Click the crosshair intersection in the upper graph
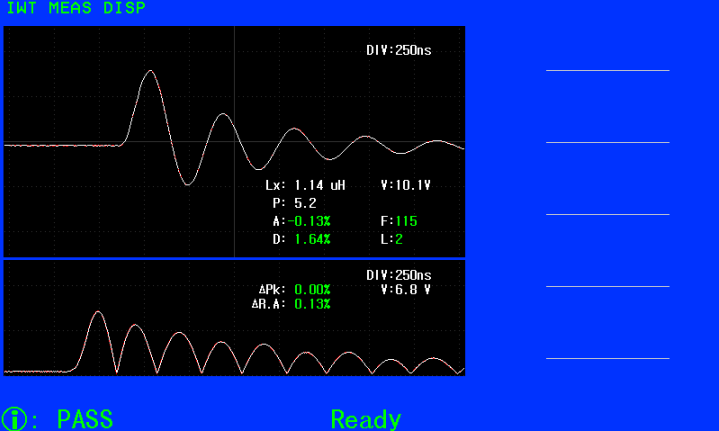 point(234,142)
